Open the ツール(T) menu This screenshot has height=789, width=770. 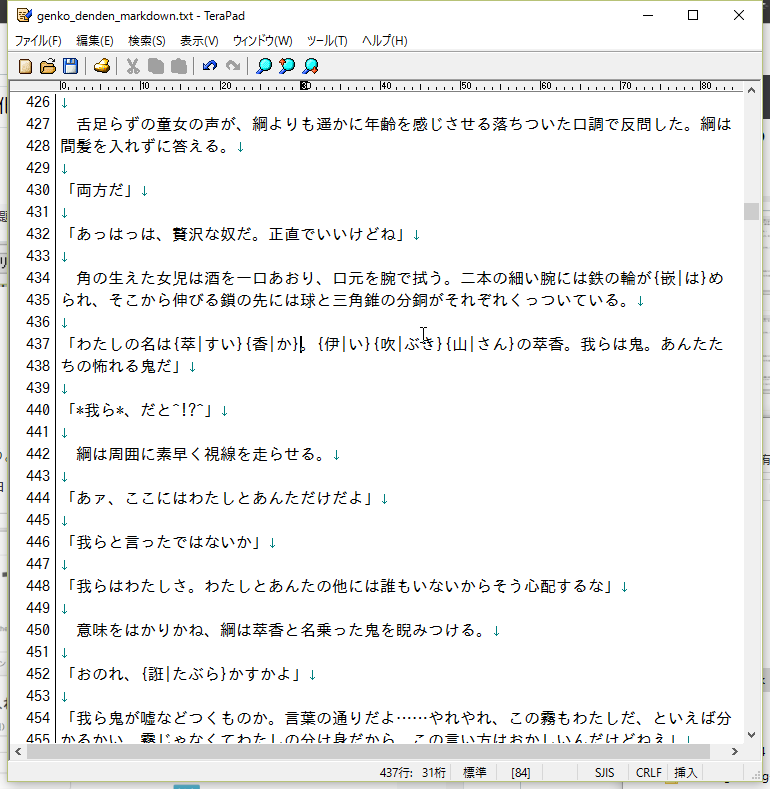[x=327, y=41]
